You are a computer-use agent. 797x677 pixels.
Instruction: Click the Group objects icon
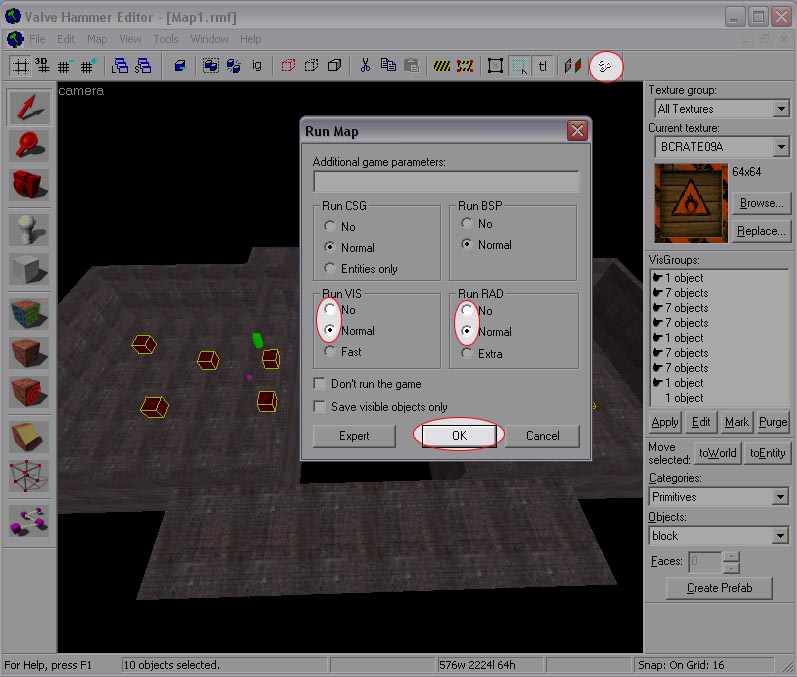pyautogui.click(x=211, y=66)
